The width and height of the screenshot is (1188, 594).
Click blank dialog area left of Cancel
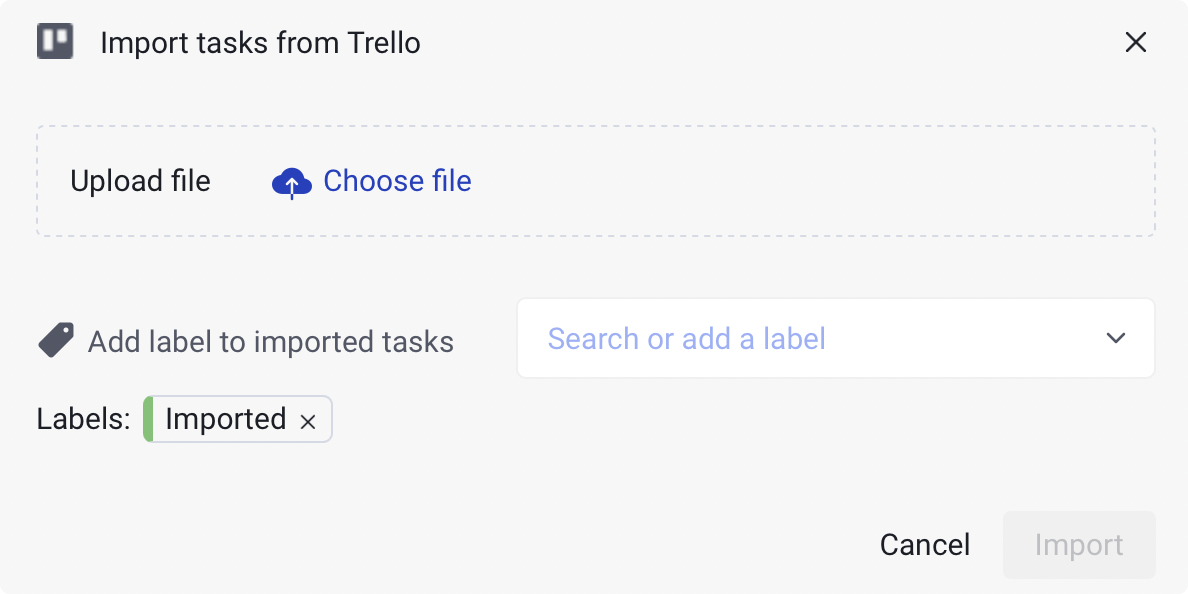pos(500,544)
